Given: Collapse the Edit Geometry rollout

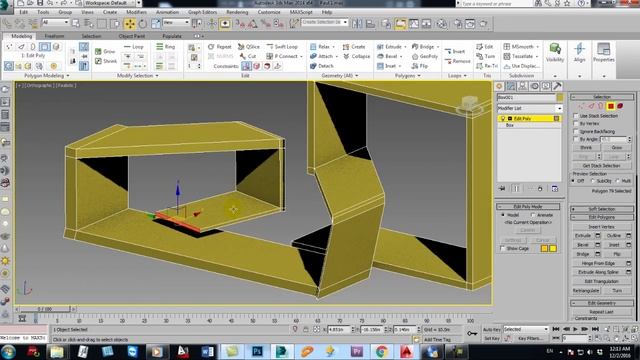Looking at the screenshot, I should [602, 303].
